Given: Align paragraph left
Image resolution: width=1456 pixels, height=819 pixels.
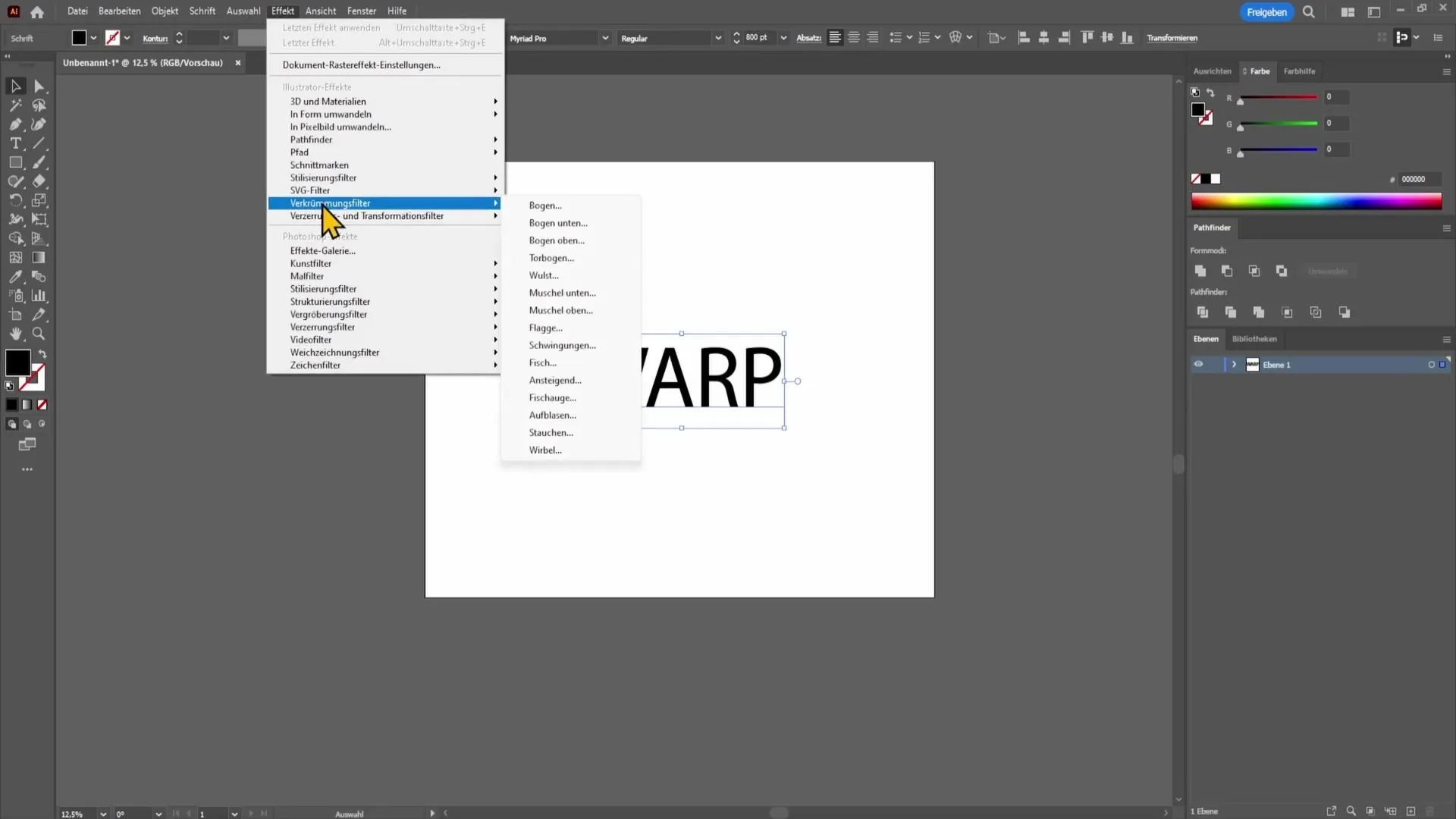Looking at the screenshot, I should pos(835,37).
